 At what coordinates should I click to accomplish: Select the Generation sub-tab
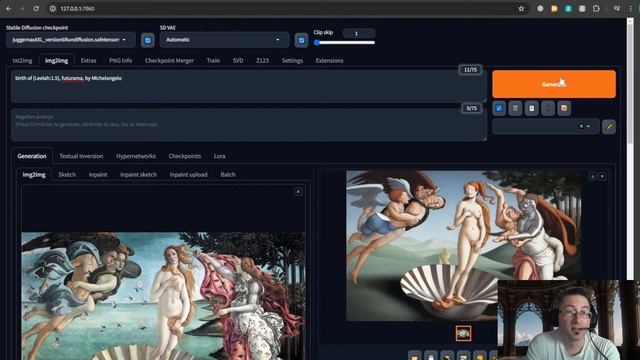[x=32, y=156]
